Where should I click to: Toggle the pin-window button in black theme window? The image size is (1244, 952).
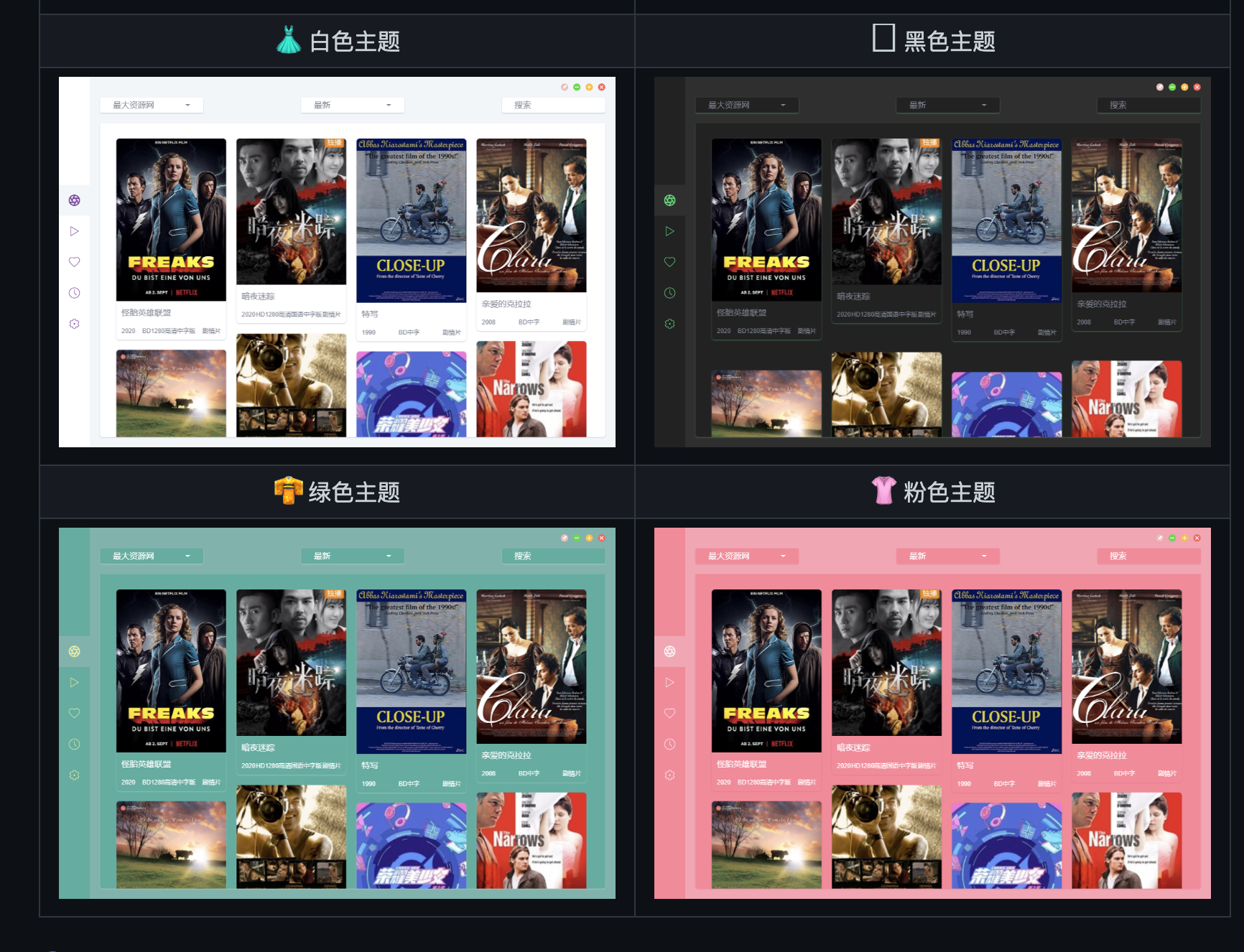pyautogui.click(x=1160, y=87)
